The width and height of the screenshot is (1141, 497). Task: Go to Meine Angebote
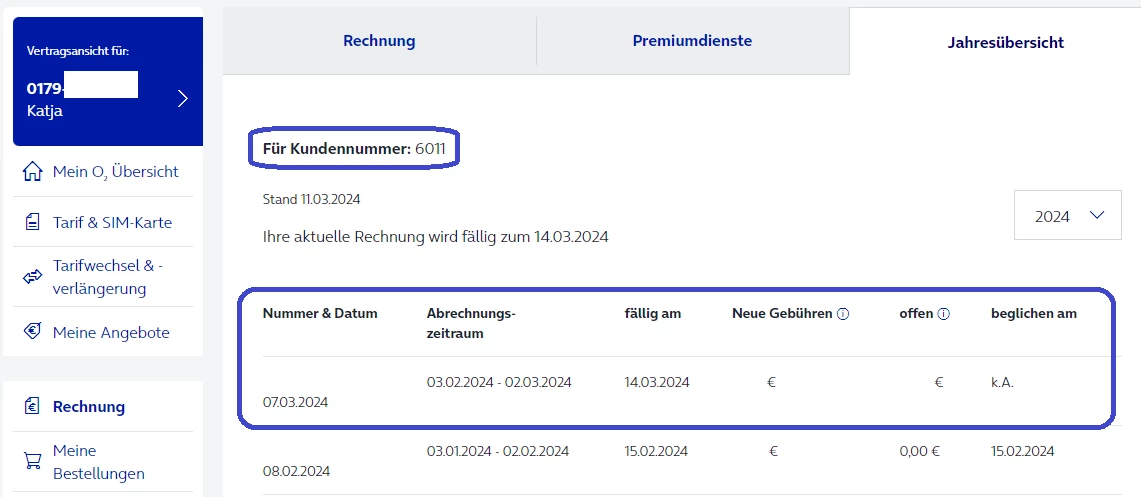point(111,333)
